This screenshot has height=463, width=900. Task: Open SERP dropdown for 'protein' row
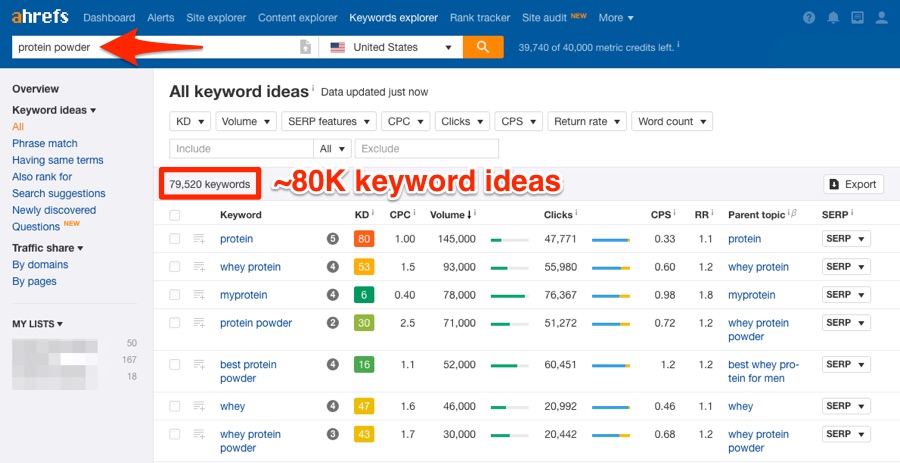pyautogui.click(x=846, y=239)
